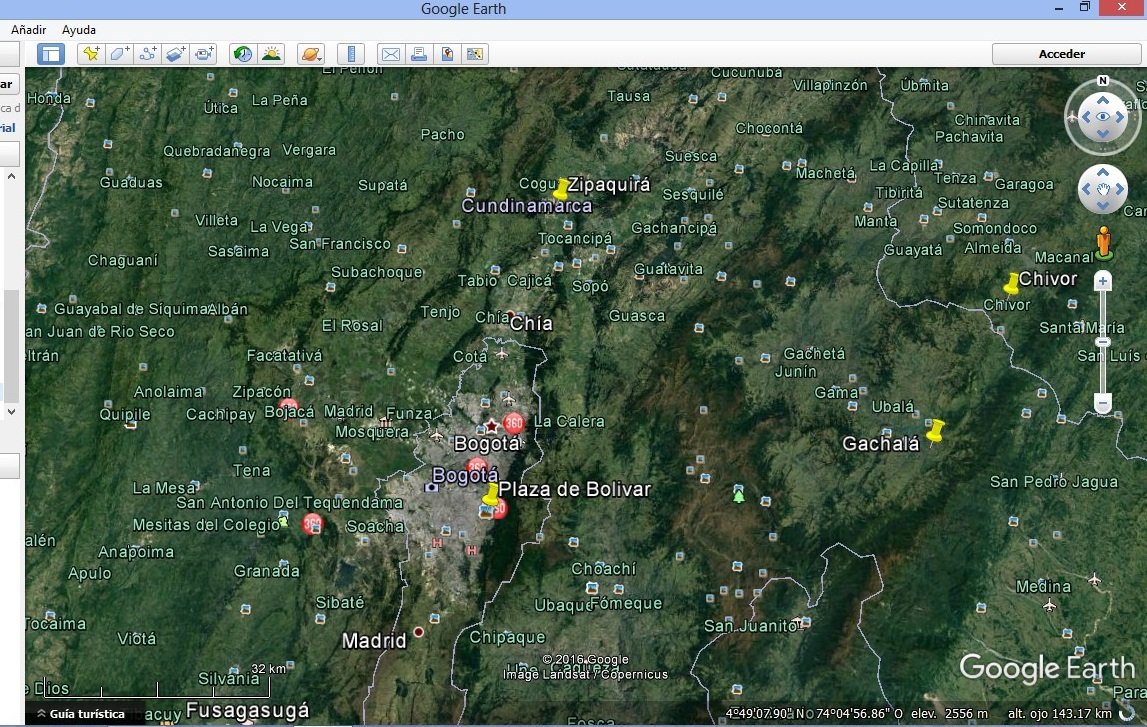
Task: Click the green tree park marker
Action: pyautogui.click(x=739, y=497)
